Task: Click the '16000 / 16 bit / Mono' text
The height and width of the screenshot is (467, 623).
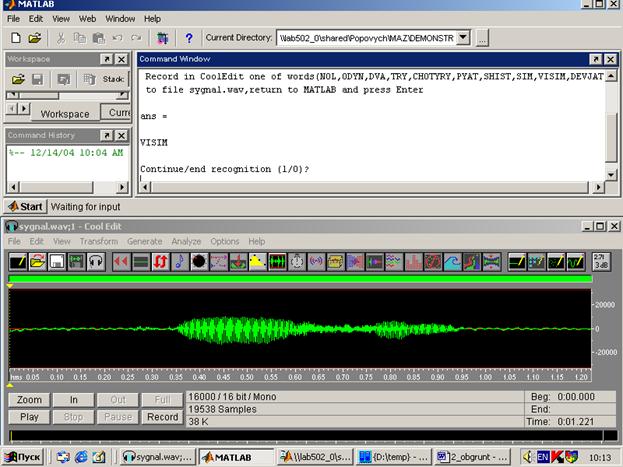Action: [x=232, y=397]
